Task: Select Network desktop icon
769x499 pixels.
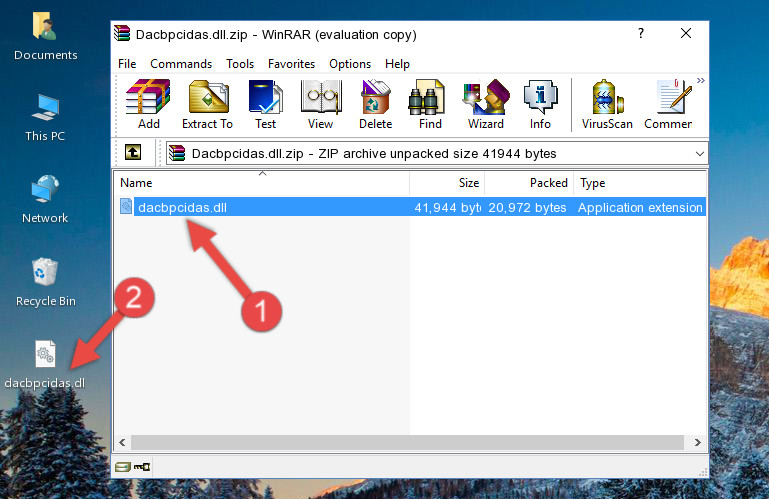Action: pos(45,200)
